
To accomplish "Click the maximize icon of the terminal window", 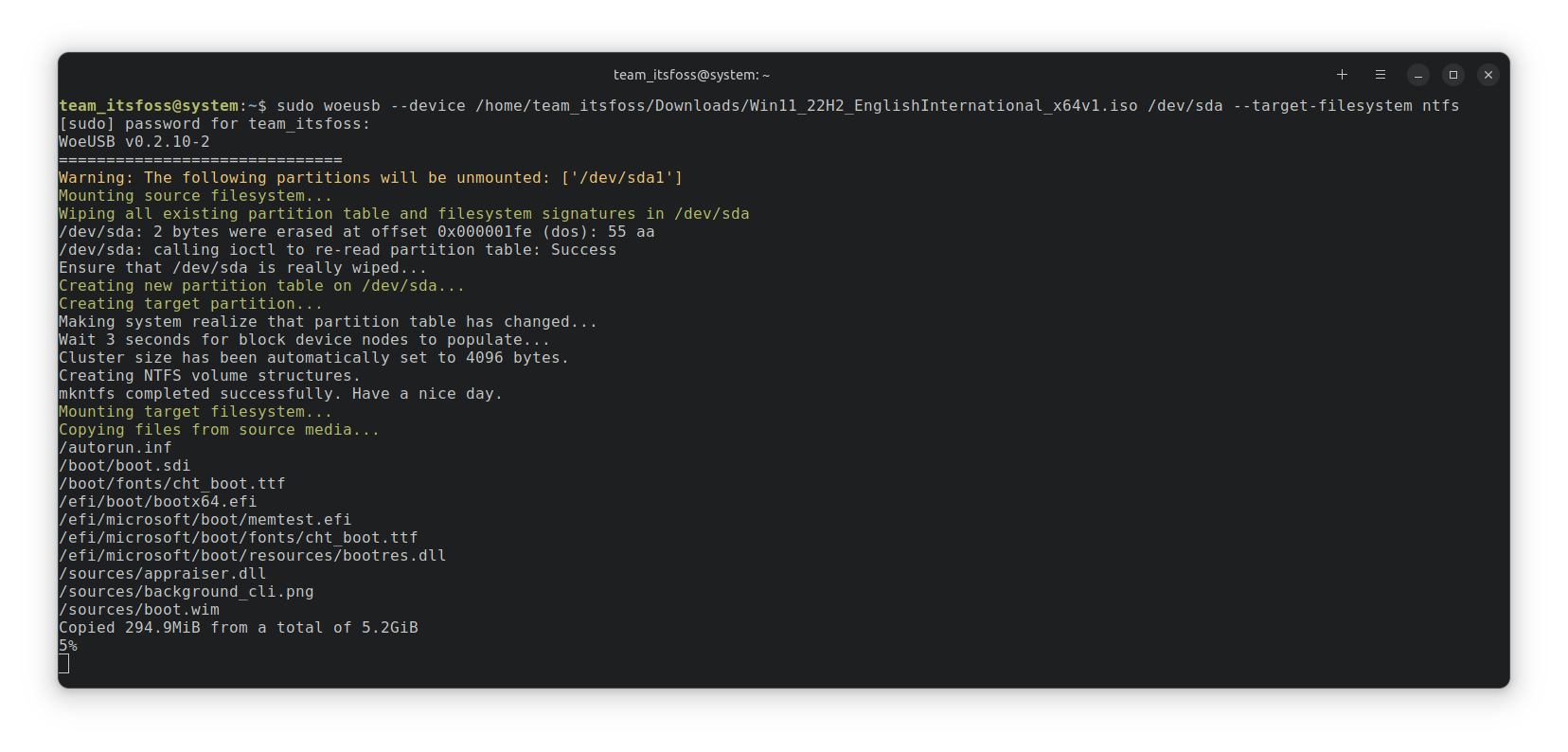I will pos(1453,74).
